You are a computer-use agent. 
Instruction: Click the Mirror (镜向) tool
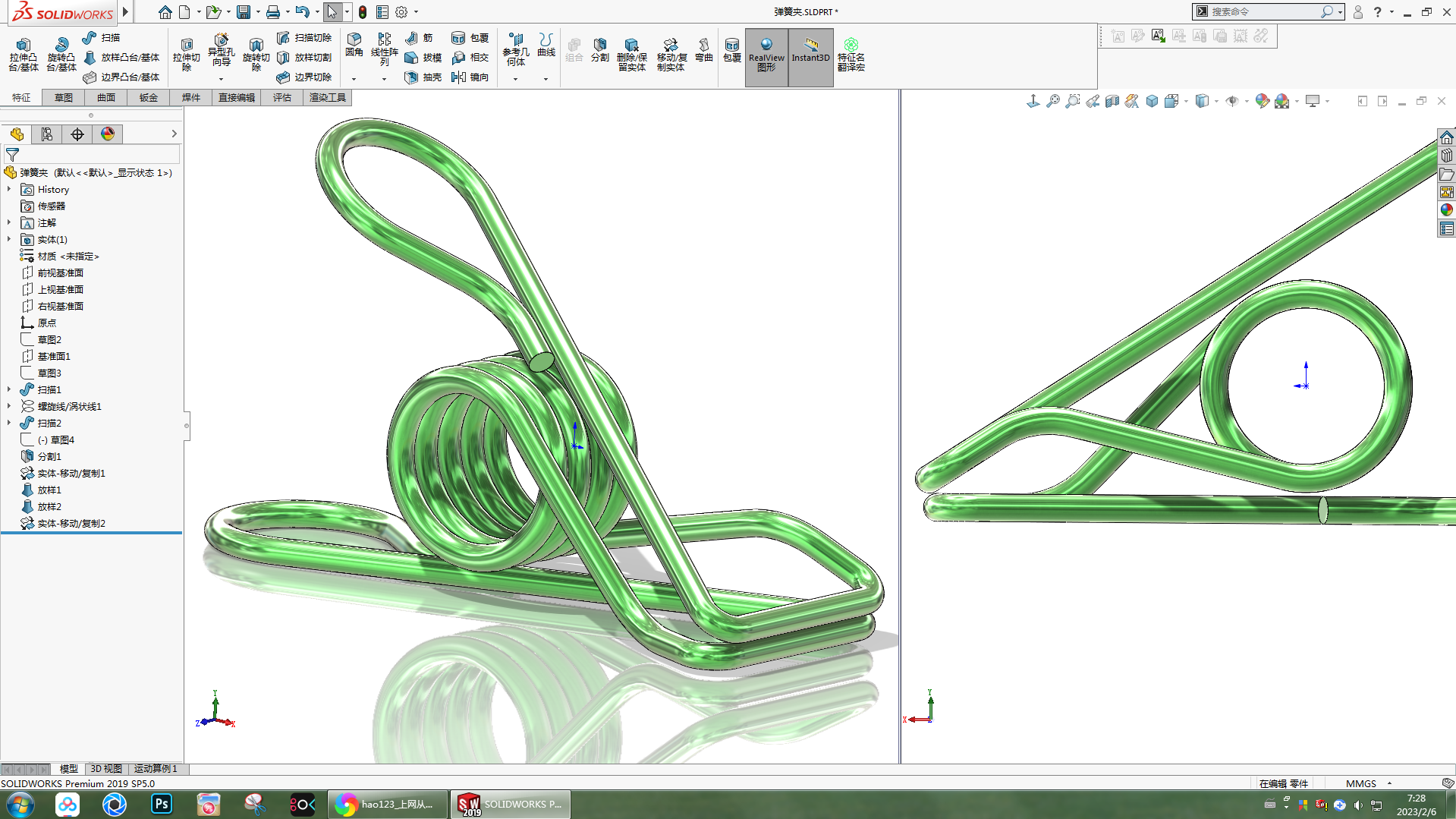(470, 77)
